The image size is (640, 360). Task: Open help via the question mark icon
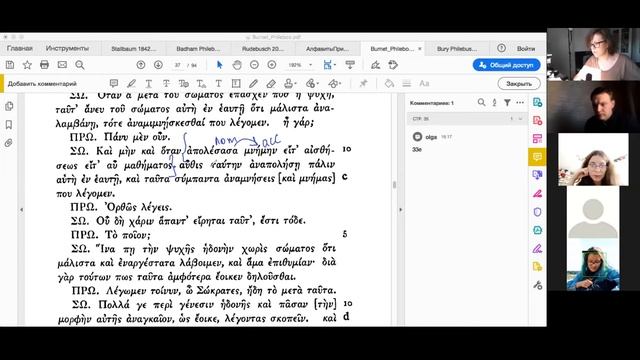pos(501,48)
